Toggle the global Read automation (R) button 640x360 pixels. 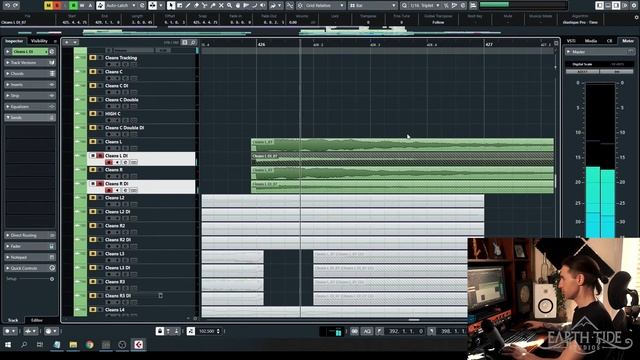coord(73,5)
